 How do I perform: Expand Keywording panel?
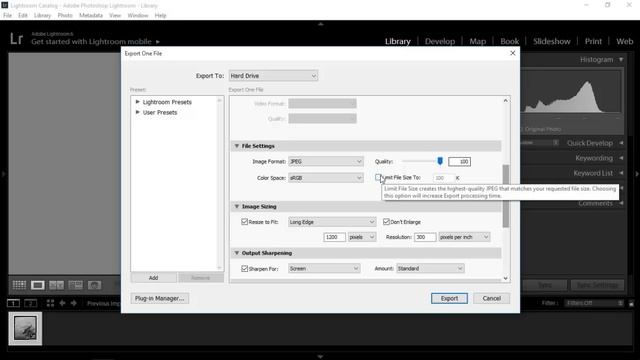[621, 158]
